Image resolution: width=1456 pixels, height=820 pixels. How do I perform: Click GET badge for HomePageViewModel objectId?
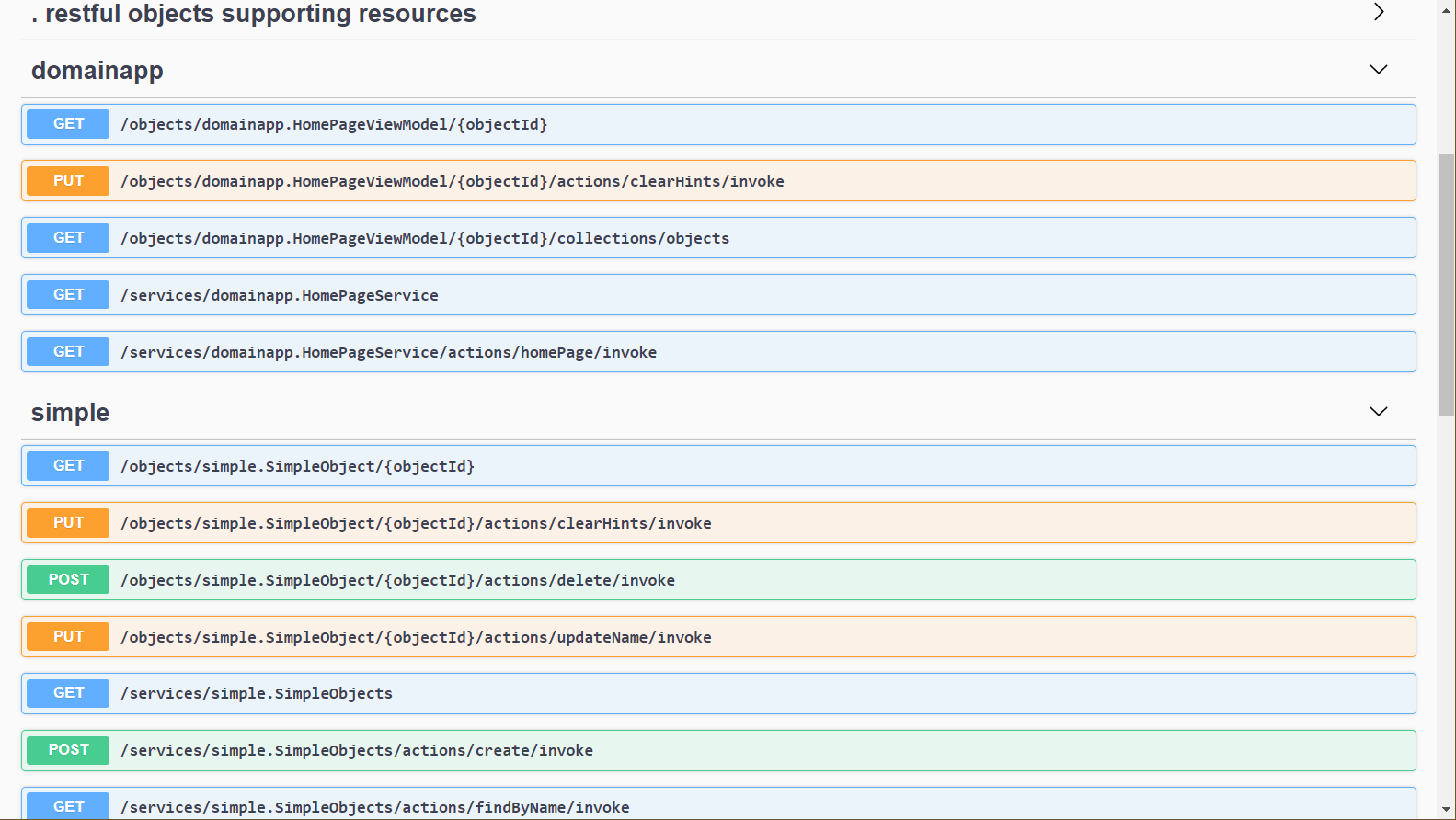pyautogui.click(x=68, y=124)
